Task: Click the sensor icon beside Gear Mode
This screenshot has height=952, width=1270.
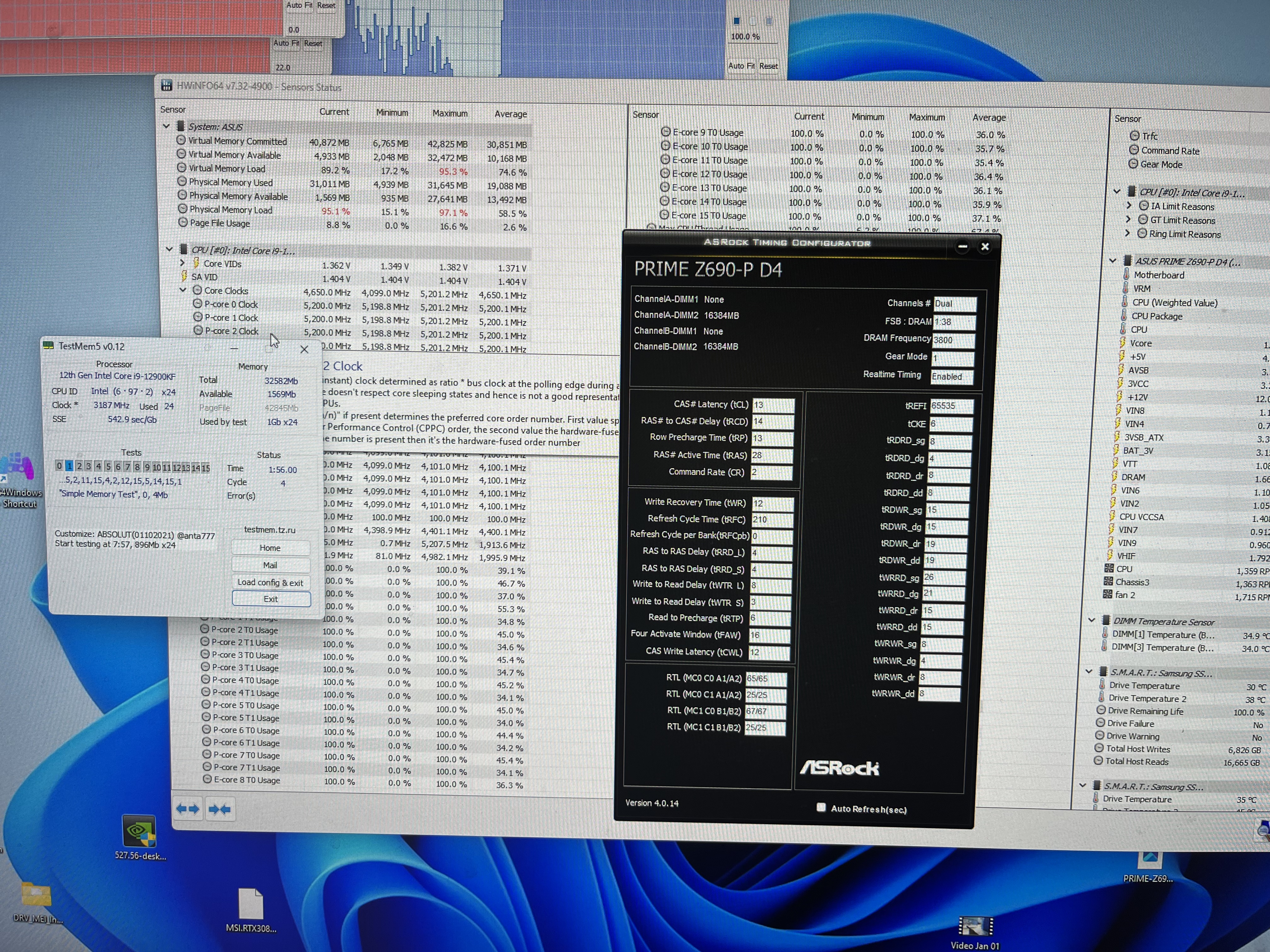Action: pos(1133,163)
